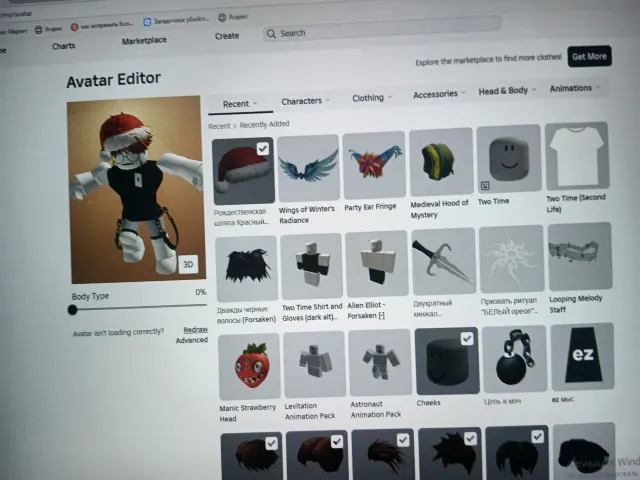
Task: Select Wings of Winter's Radiance item
Action: 309,168
